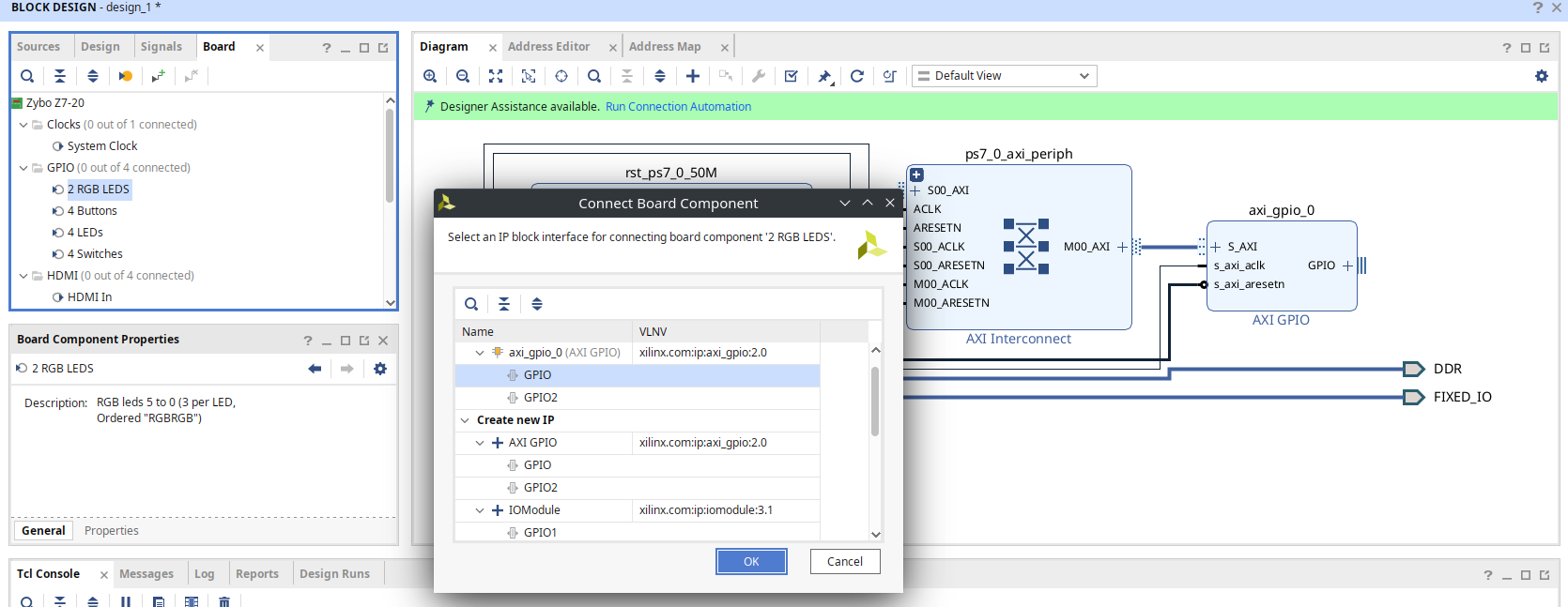
Task: Open Board Component Properties settings gear
Action: pos(380,369)
